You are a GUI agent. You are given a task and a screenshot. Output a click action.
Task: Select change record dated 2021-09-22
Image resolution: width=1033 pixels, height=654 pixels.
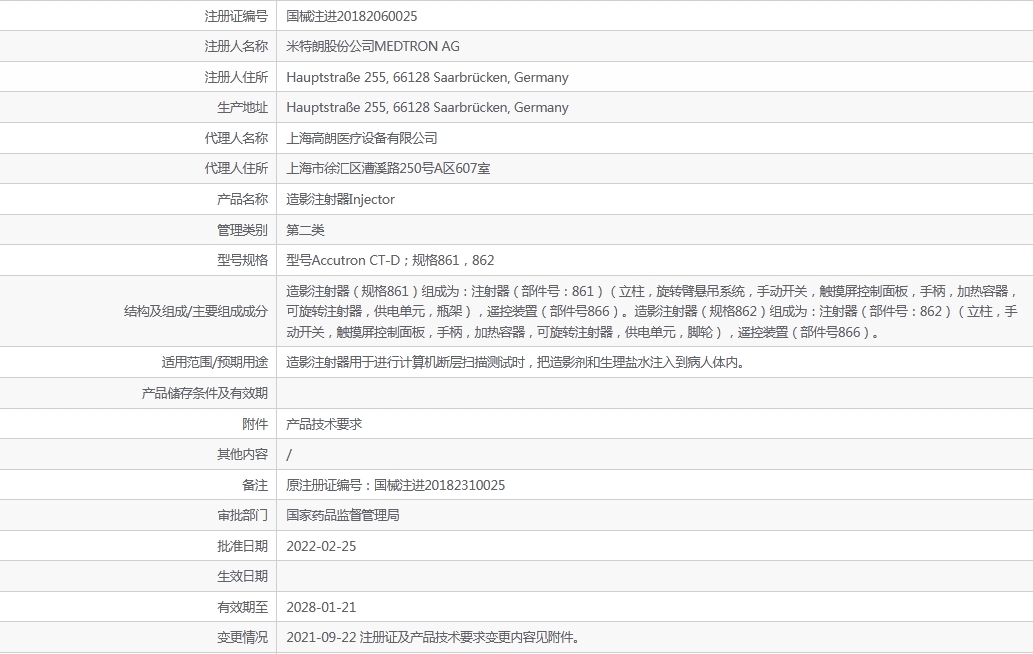point(433,638)
